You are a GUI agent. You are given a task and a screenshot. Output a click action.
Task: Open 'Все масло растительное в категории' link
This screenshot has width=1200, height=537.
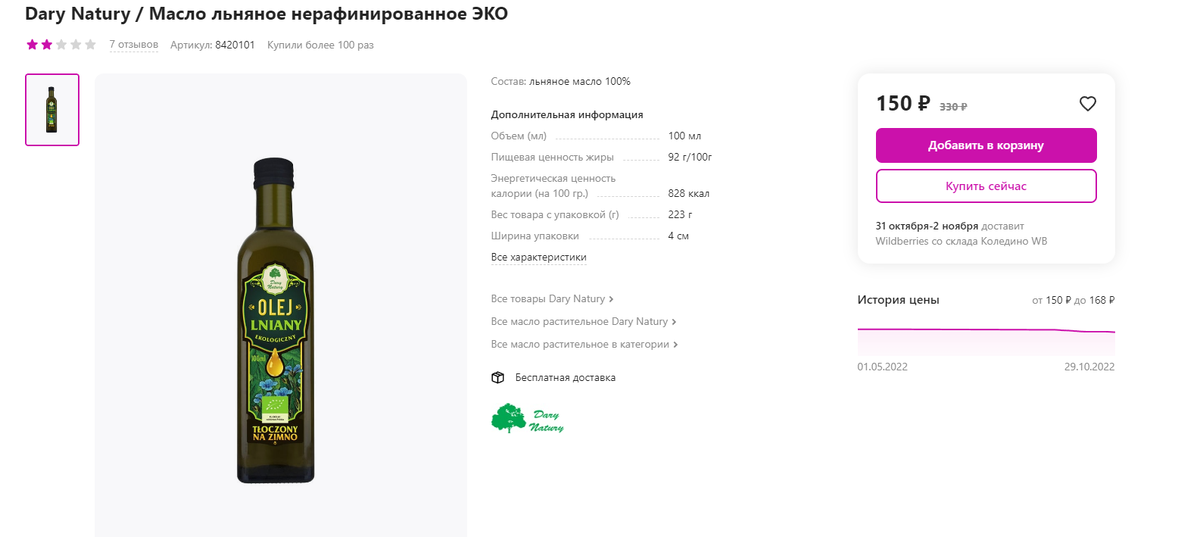tap(585, 344)
